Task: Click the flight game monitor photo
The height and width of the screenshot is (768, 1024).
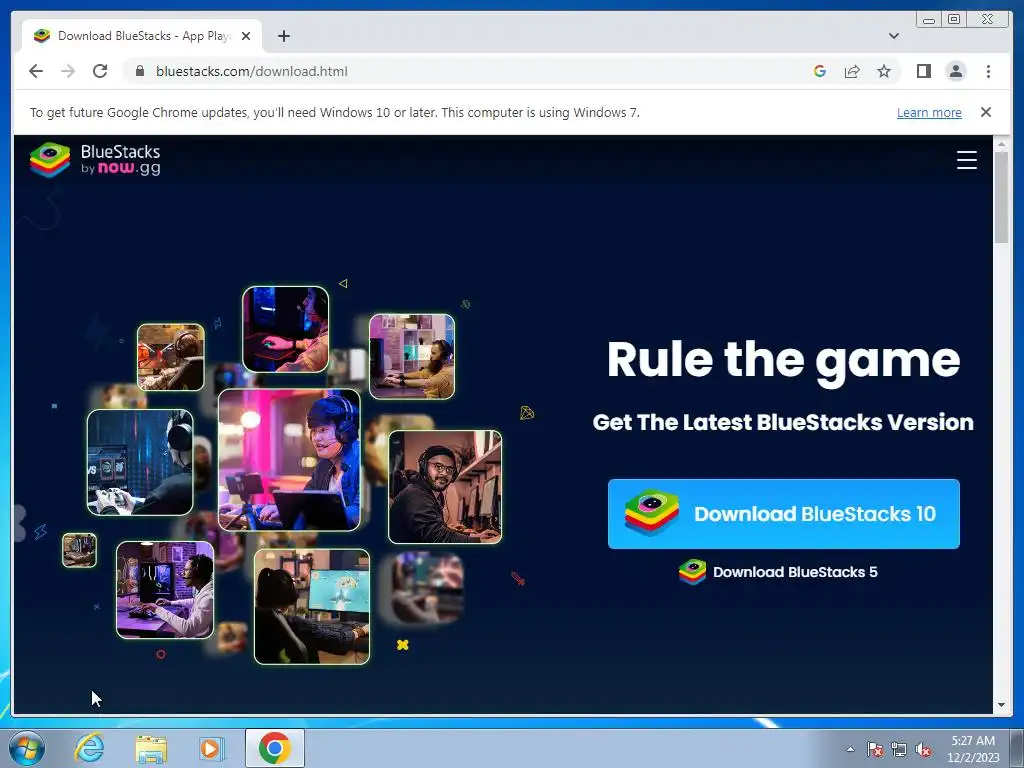Action: (312, 607)
